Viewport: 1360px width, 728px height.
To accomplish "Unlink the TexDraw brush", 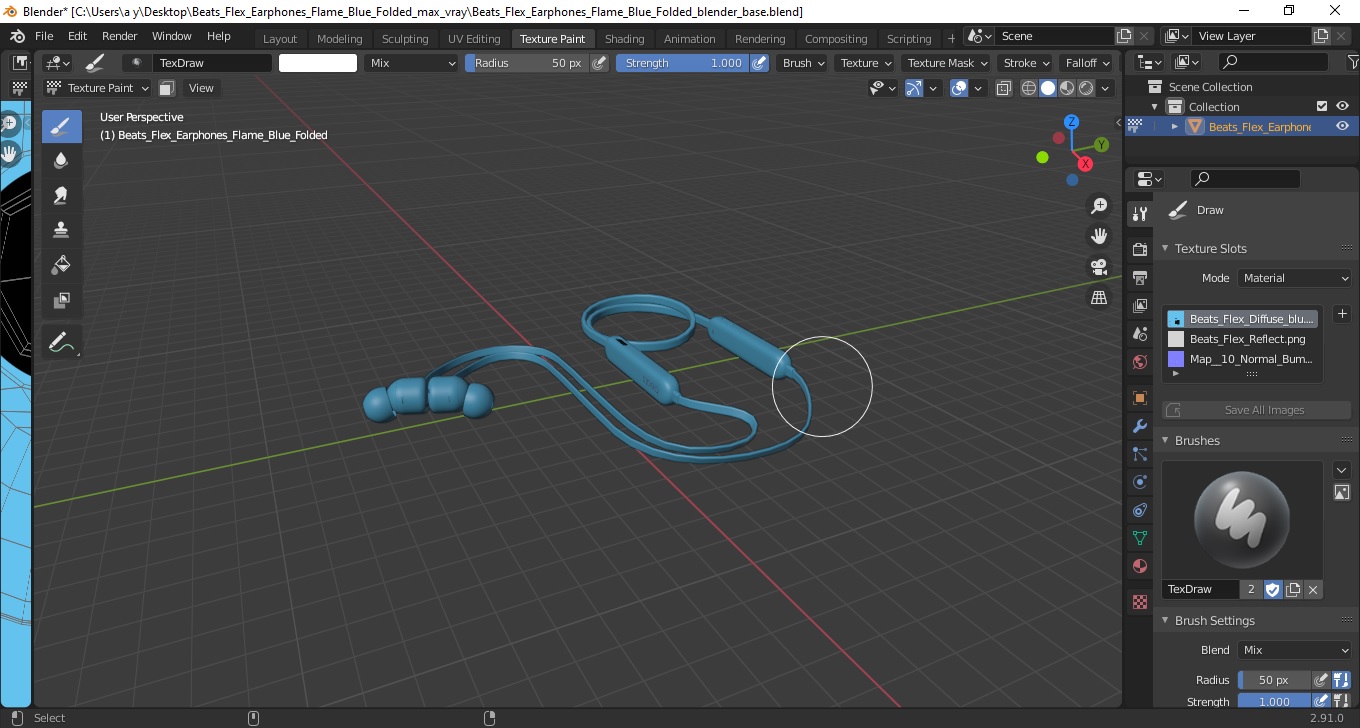I will pos(1313,590).
